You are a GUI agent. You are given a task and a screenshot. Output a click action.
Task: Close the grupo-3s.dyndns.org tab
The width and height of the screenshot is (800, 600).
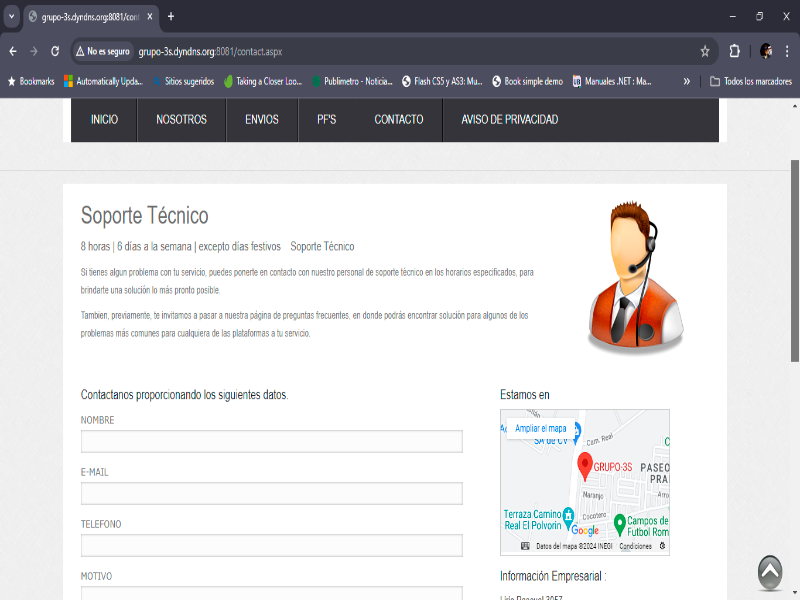pyautogui.click(x=150, y=17)
